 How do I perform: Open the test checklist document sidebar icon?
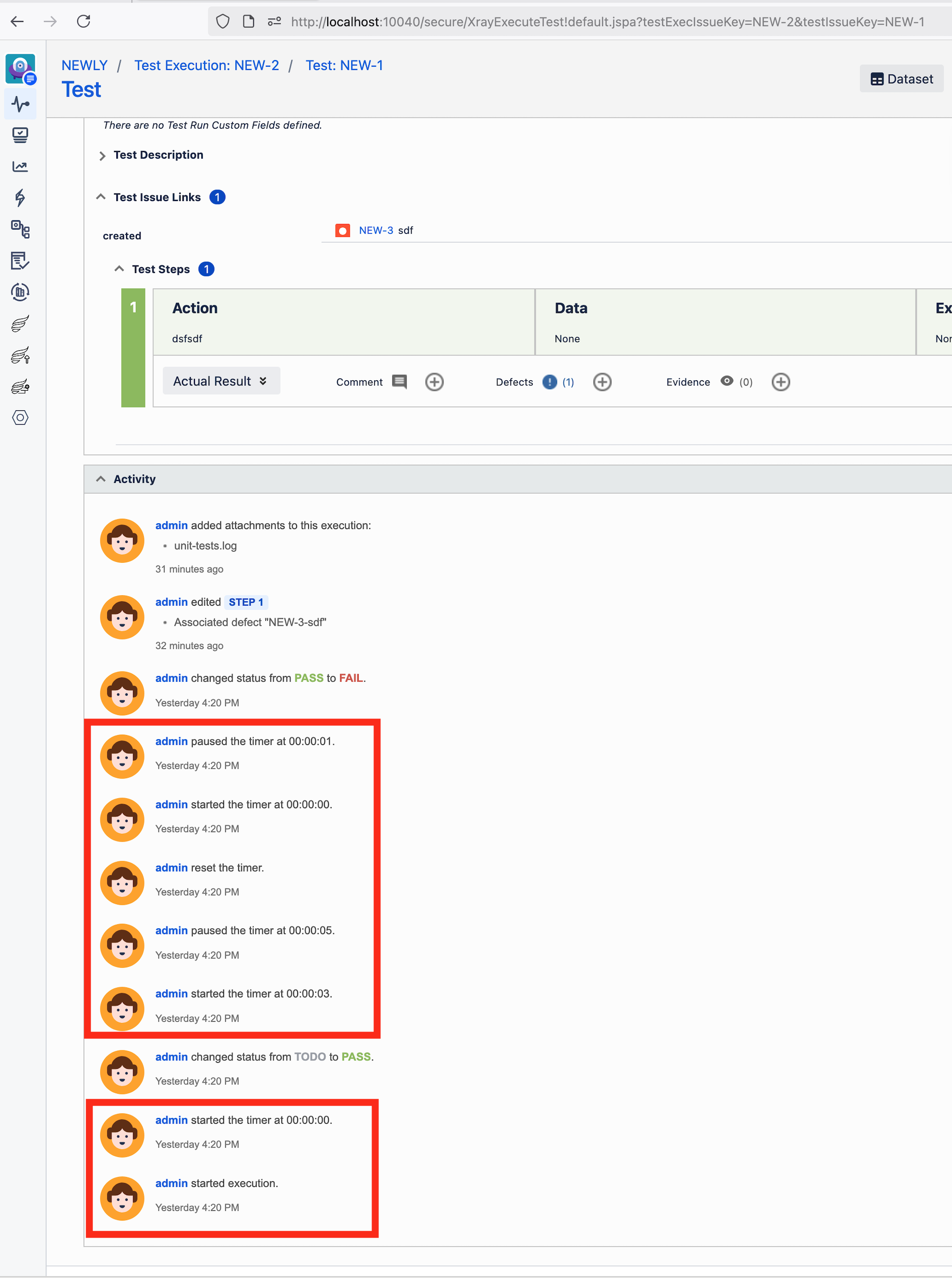tap(20, 261)
